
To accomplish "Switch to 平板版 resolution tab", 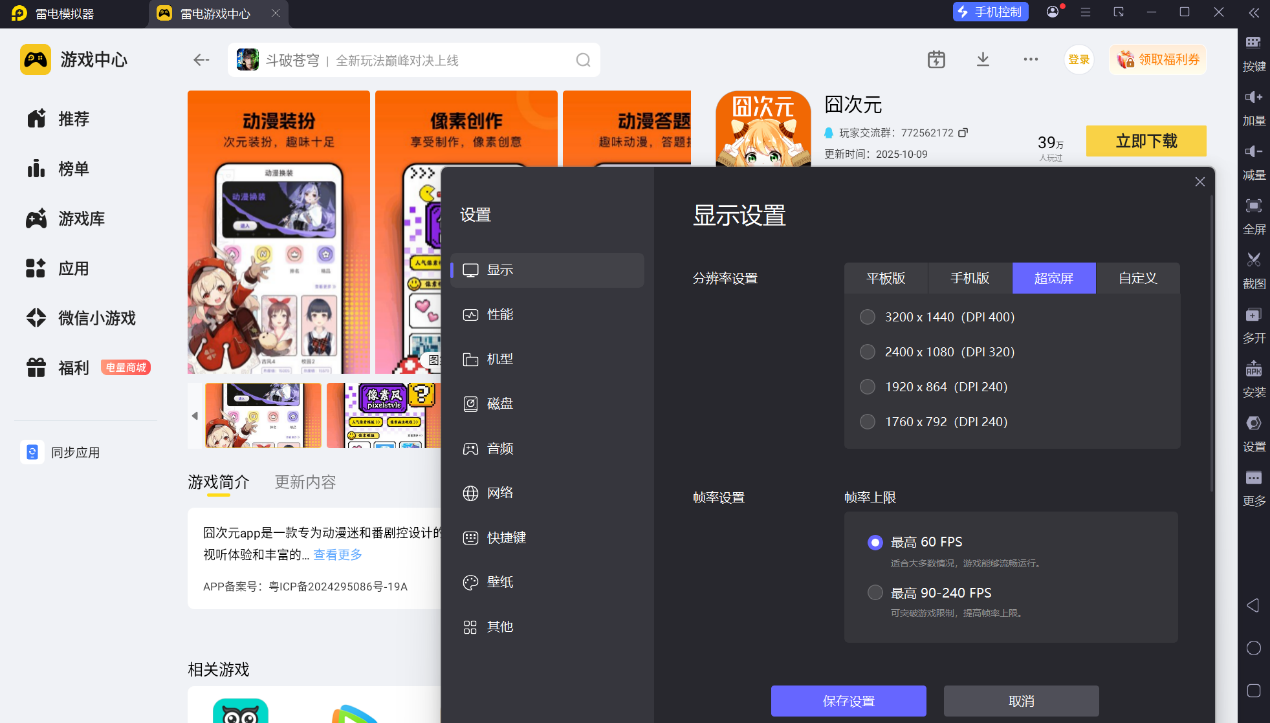I will click(x=885, y=278).
